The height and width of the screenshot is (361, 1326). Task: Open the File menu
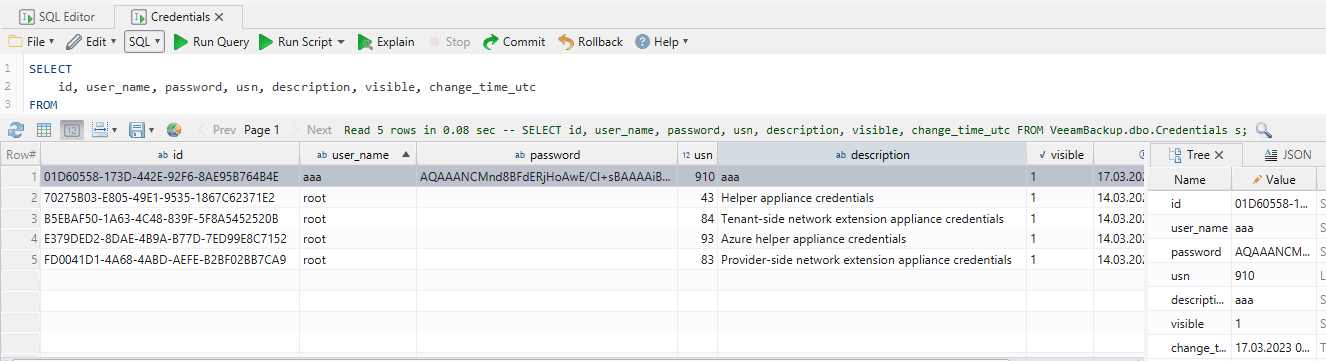[32, 42]
